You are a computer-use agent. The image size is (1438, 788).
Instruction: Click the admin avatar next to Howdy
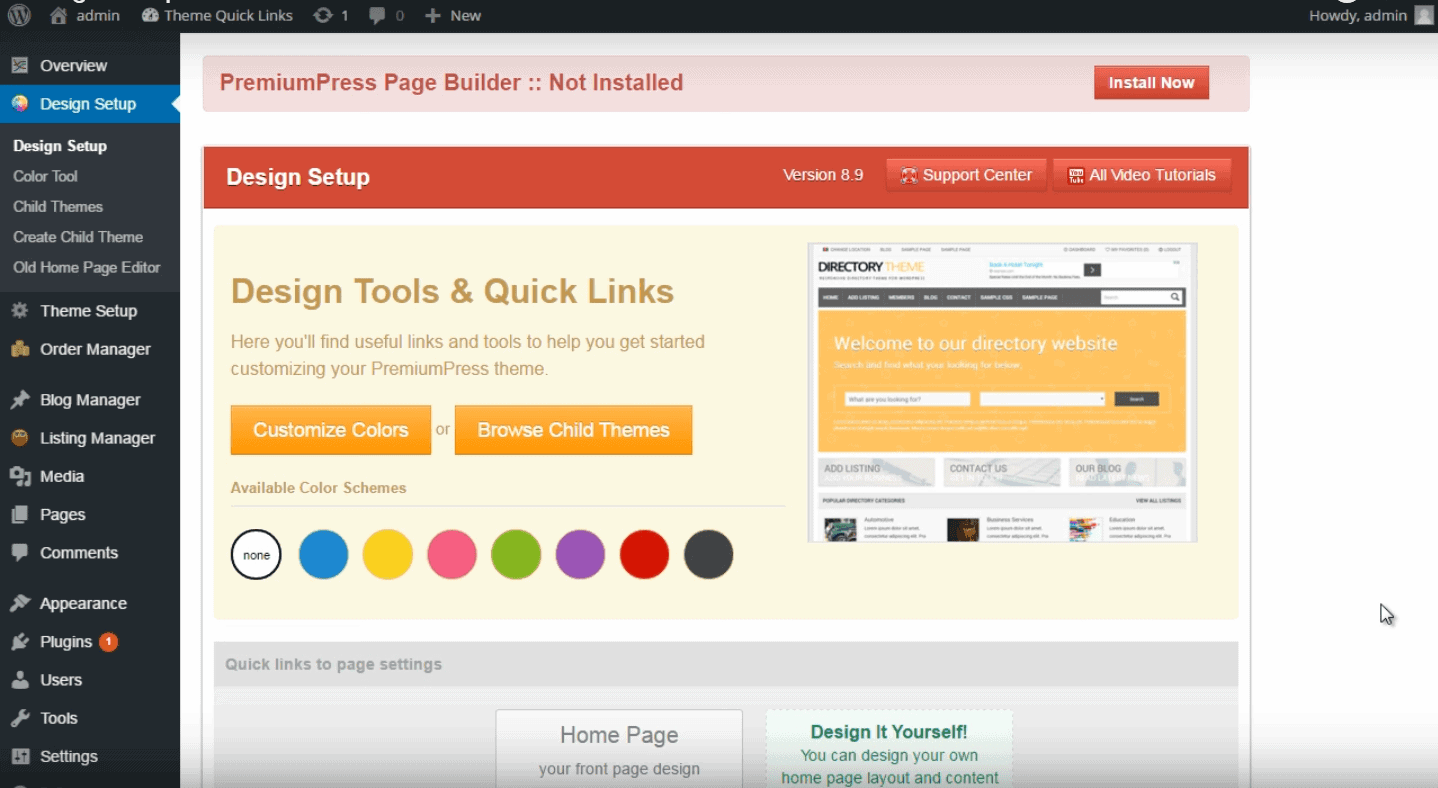point(1424,15)
